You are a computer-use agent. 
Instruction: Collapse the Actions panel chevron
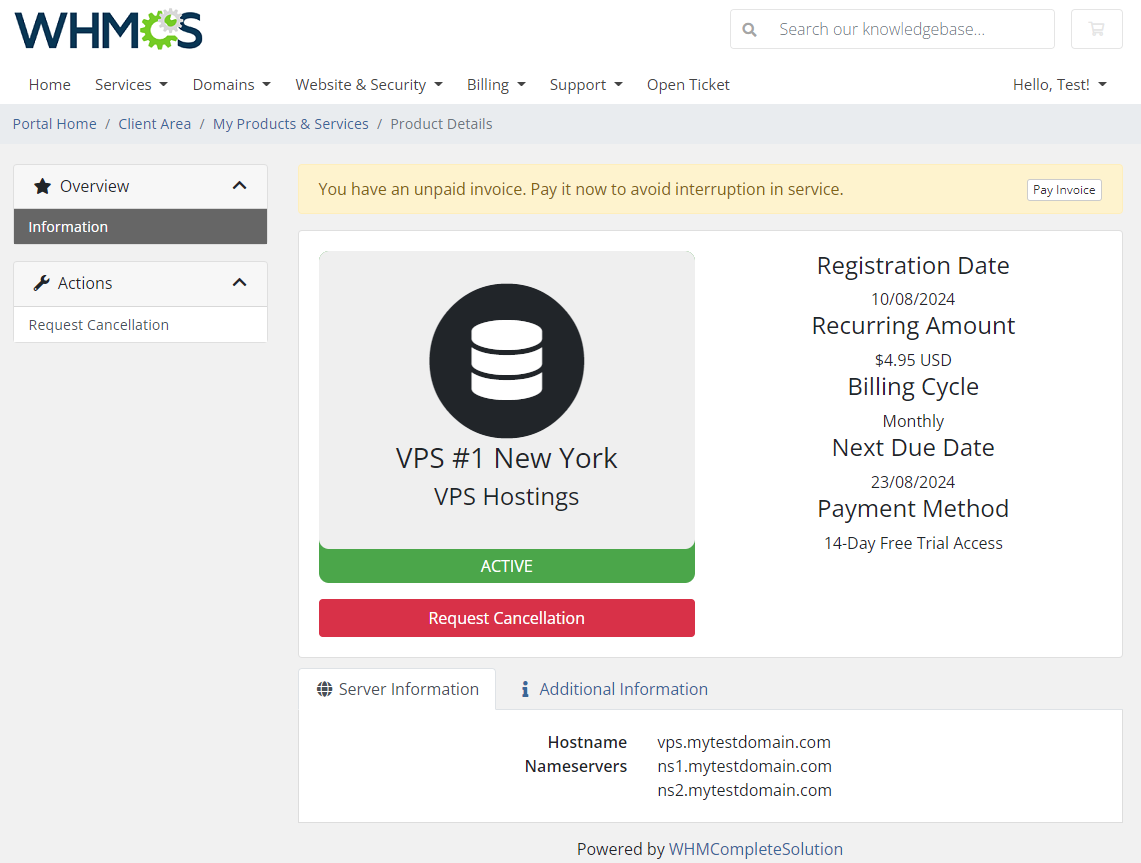click(239, 282)
